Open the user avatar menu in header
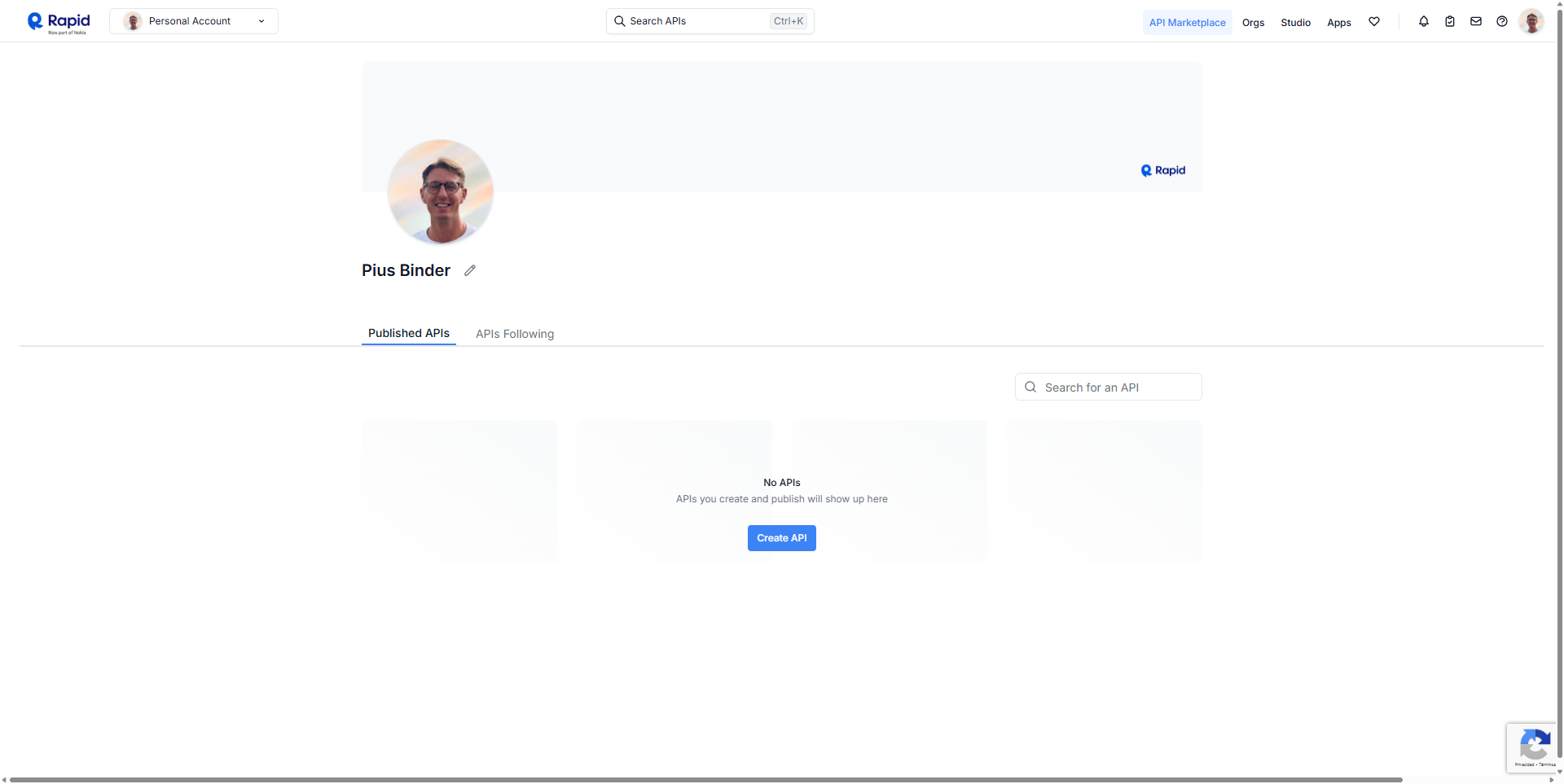Viewport: 1564px width, 784px height. click(x=1531, y=22)
